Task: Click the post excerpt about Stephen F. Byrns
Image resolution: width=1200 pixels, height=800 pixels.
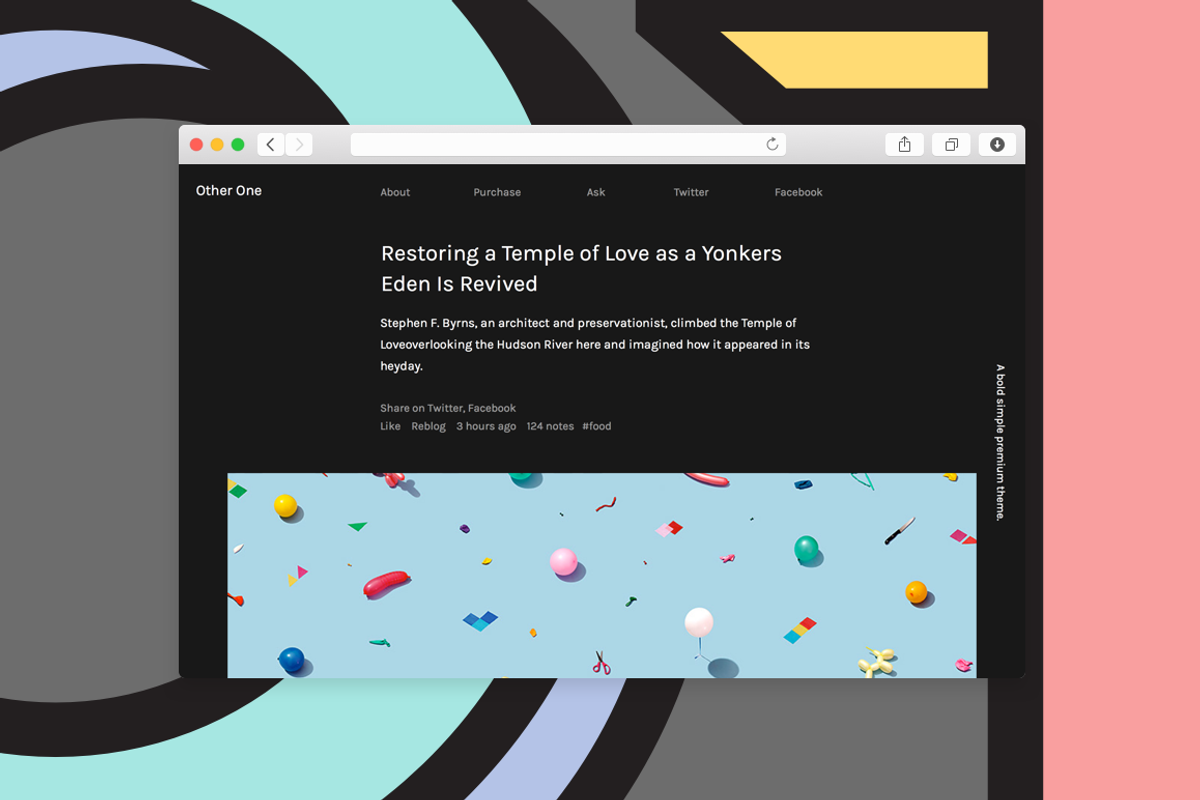Action: pos(595,344)
